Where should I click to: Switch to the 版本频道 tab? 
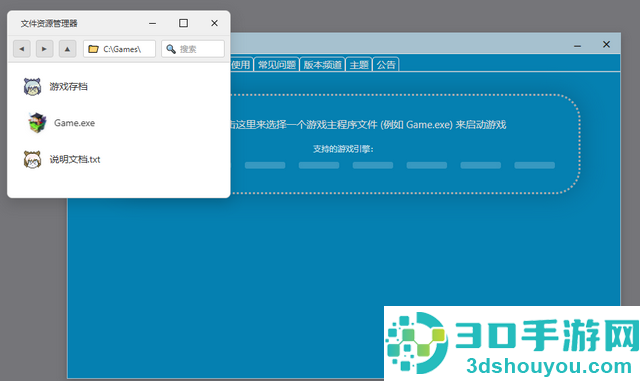(322, 65)
